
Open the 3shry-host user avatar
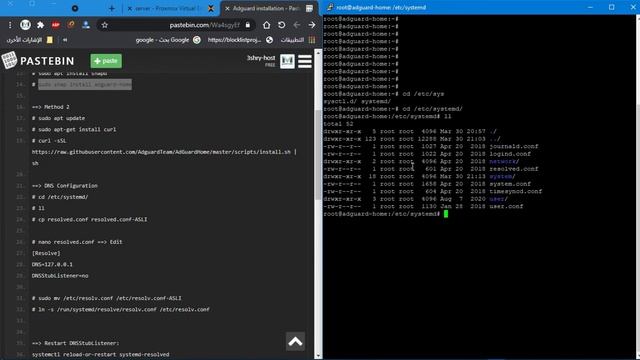point(287,61)
